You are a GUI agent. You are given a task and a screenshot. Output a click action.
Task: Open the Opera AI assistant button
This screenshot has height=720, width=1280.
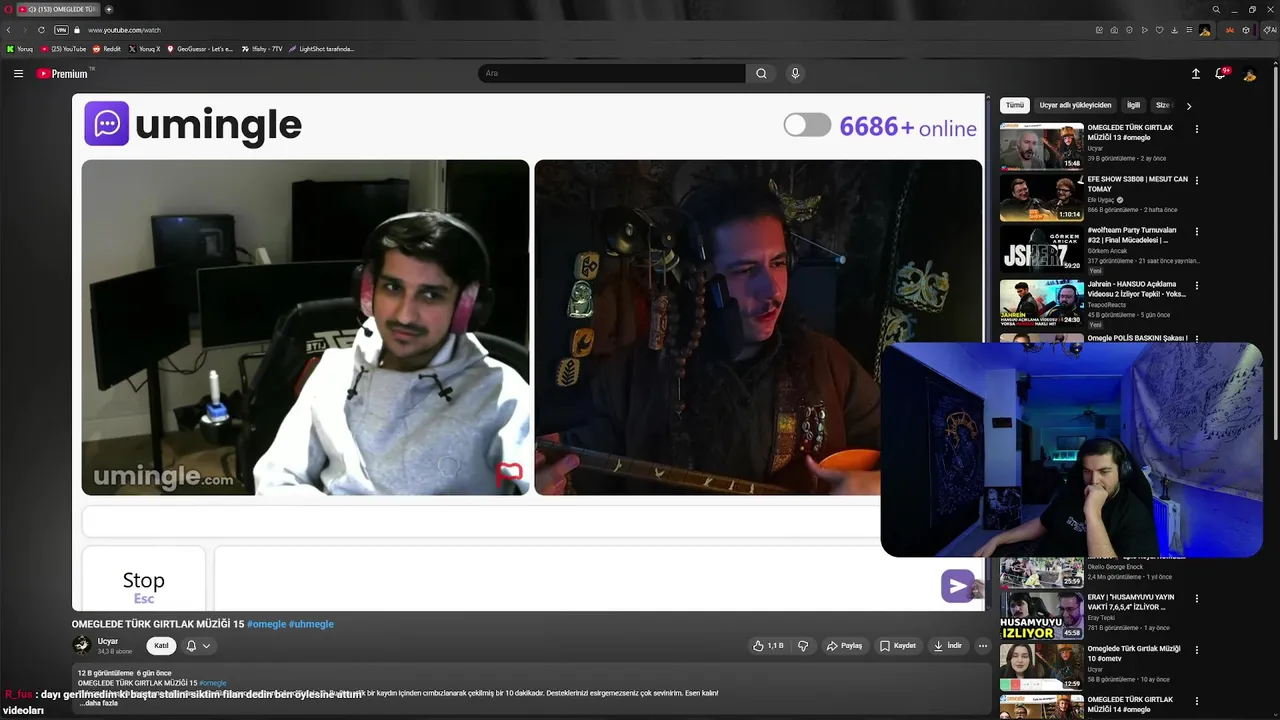tap(1269, 30)
